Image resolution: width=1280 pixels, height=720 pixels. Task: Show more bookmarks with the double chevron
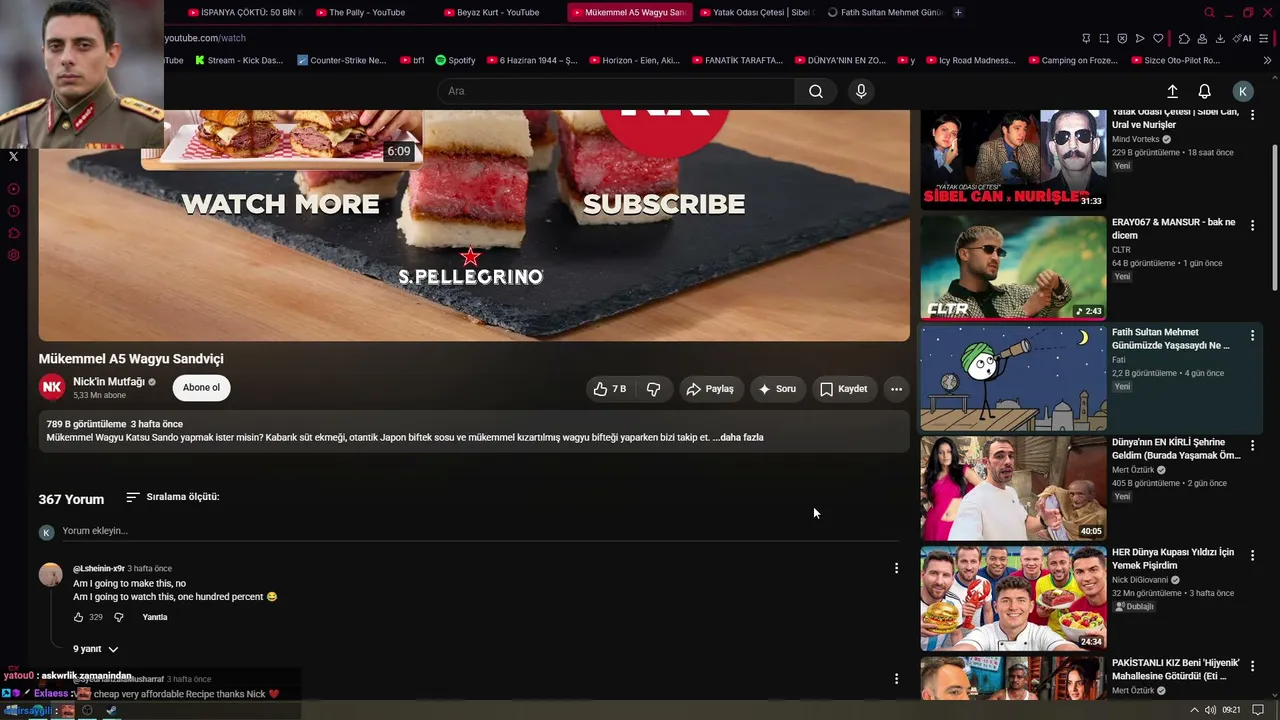point(1268,60)
